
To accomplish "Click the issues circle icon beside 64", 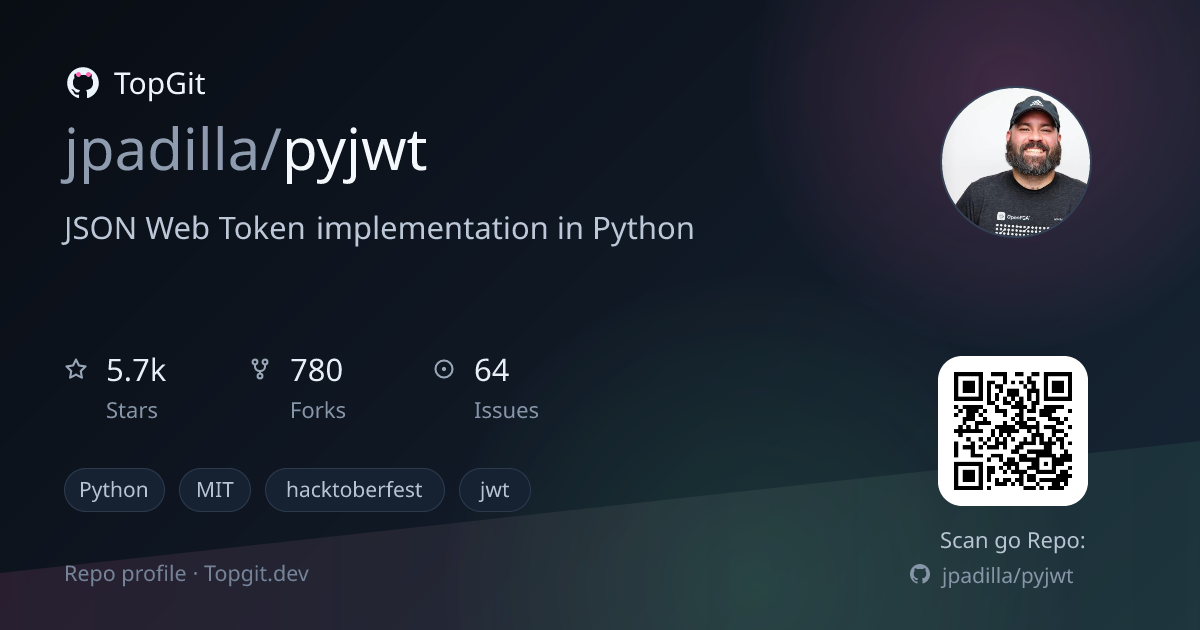I will coord(444,370).
